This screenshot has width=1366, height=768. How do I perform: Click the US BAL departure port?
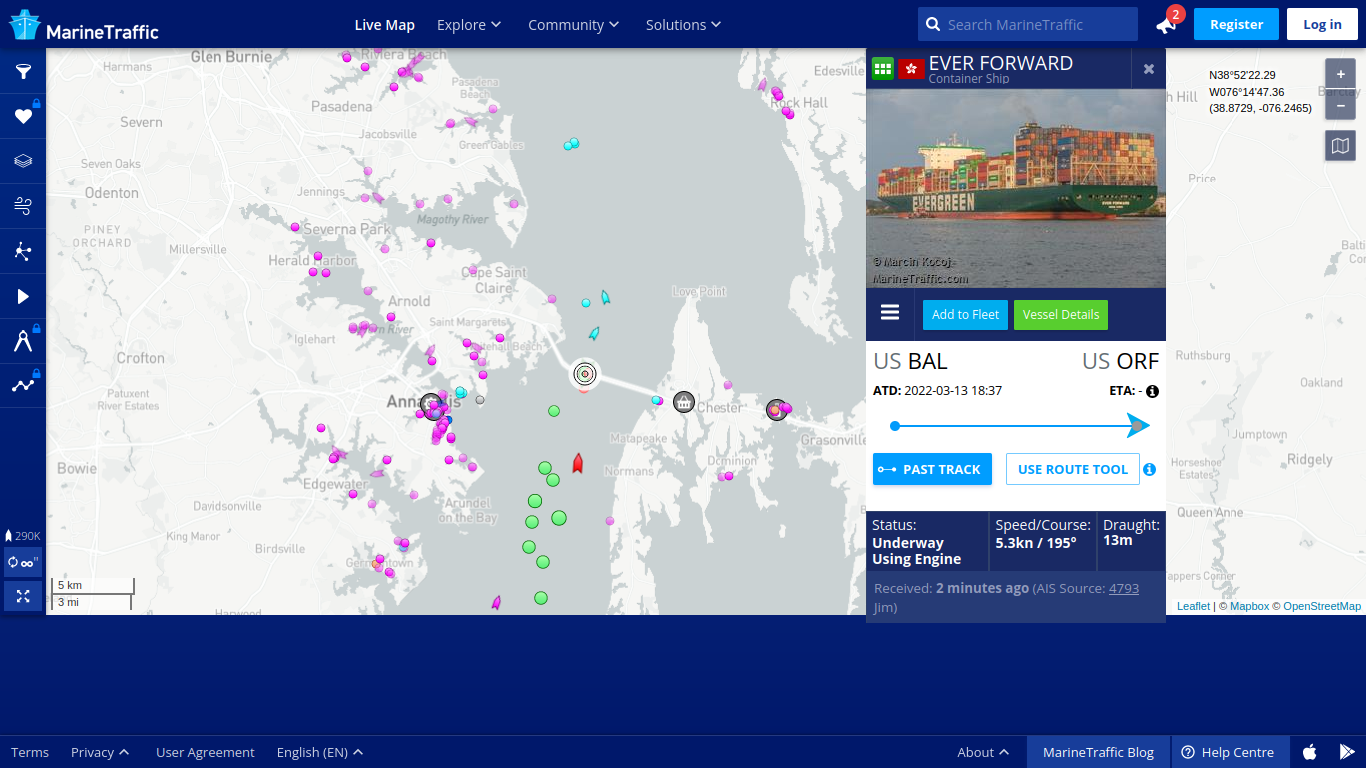[910, 361]
